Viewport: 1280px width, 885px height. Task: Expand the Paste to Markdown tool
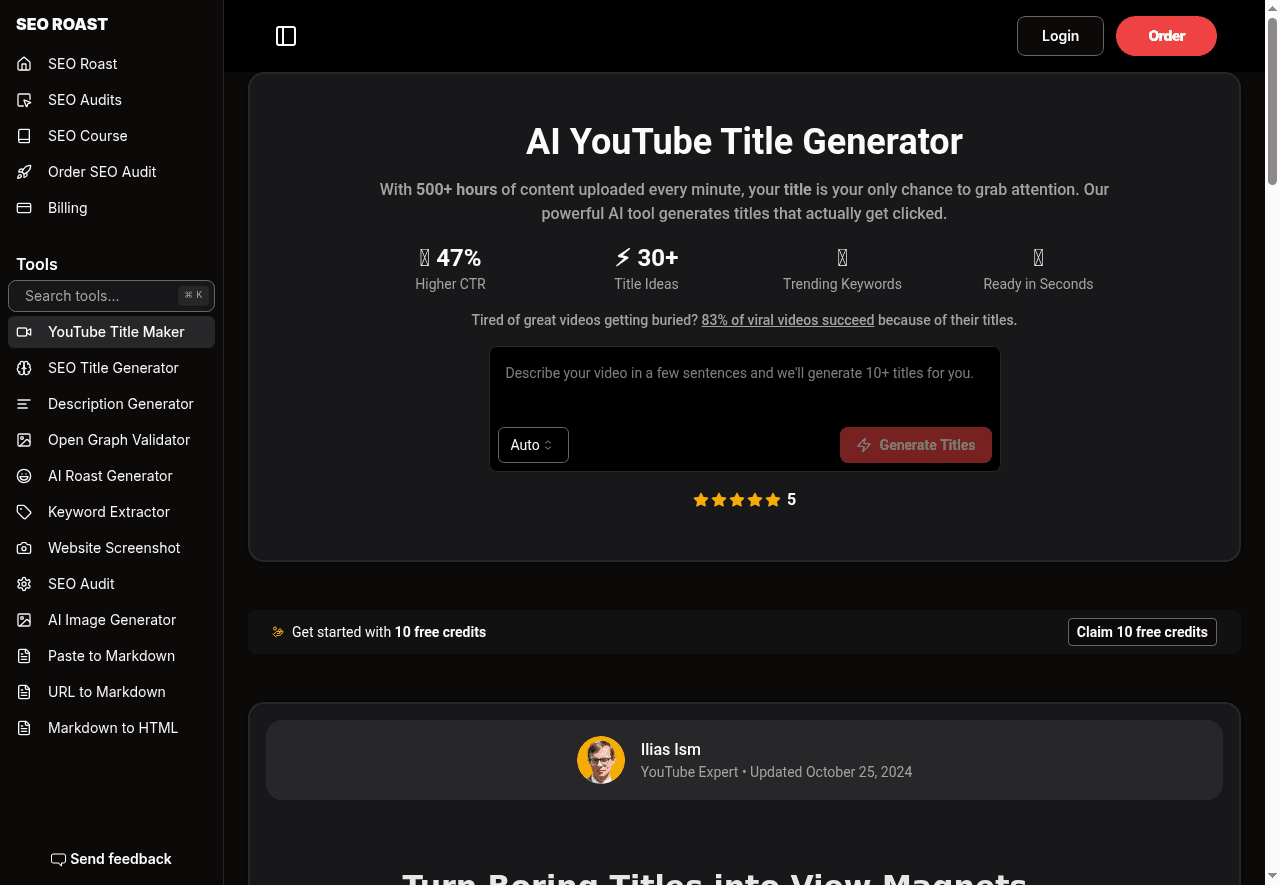click(x=111, y=656)
